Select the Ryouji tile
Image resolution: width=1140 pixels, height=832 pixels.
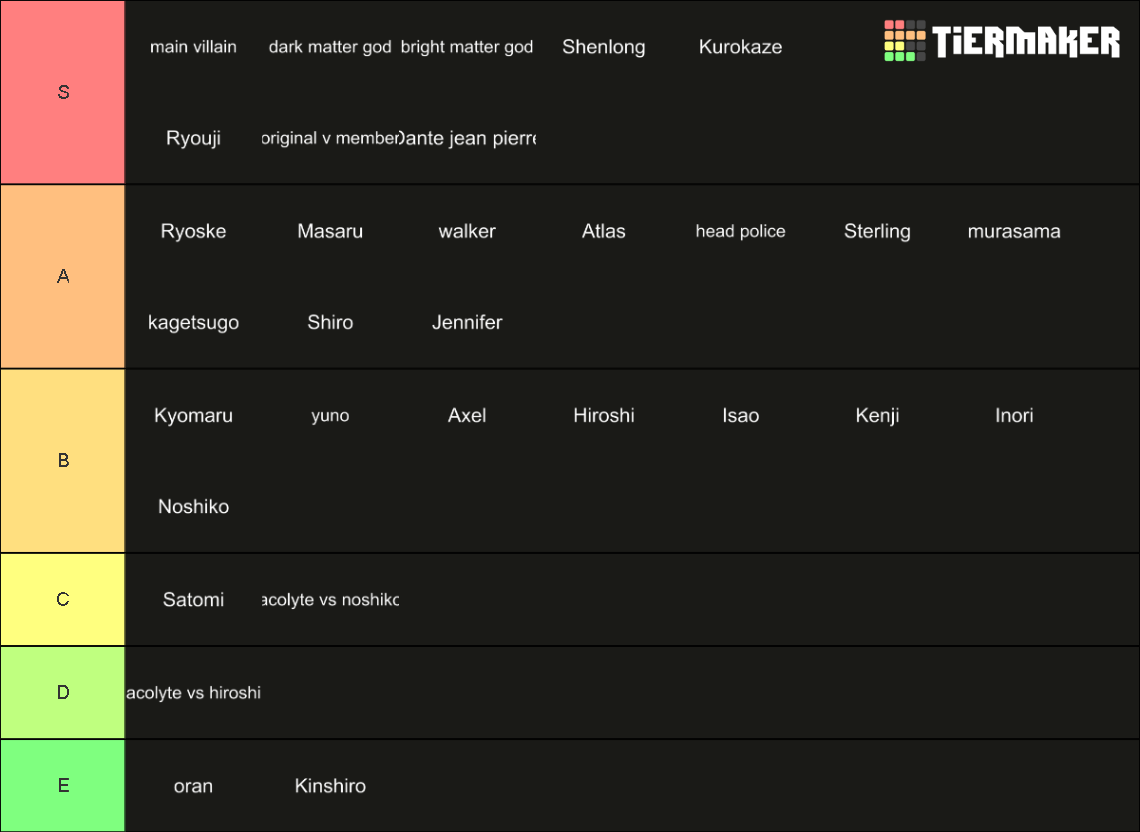pos(193,138)
